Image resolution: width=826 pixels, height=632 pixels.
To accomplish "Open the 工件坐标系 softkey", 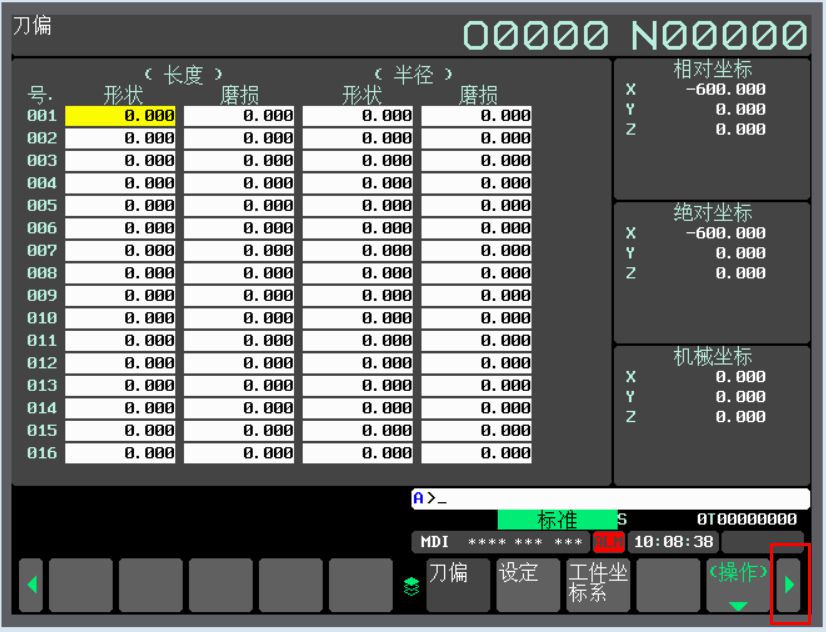I will [598, 585].
